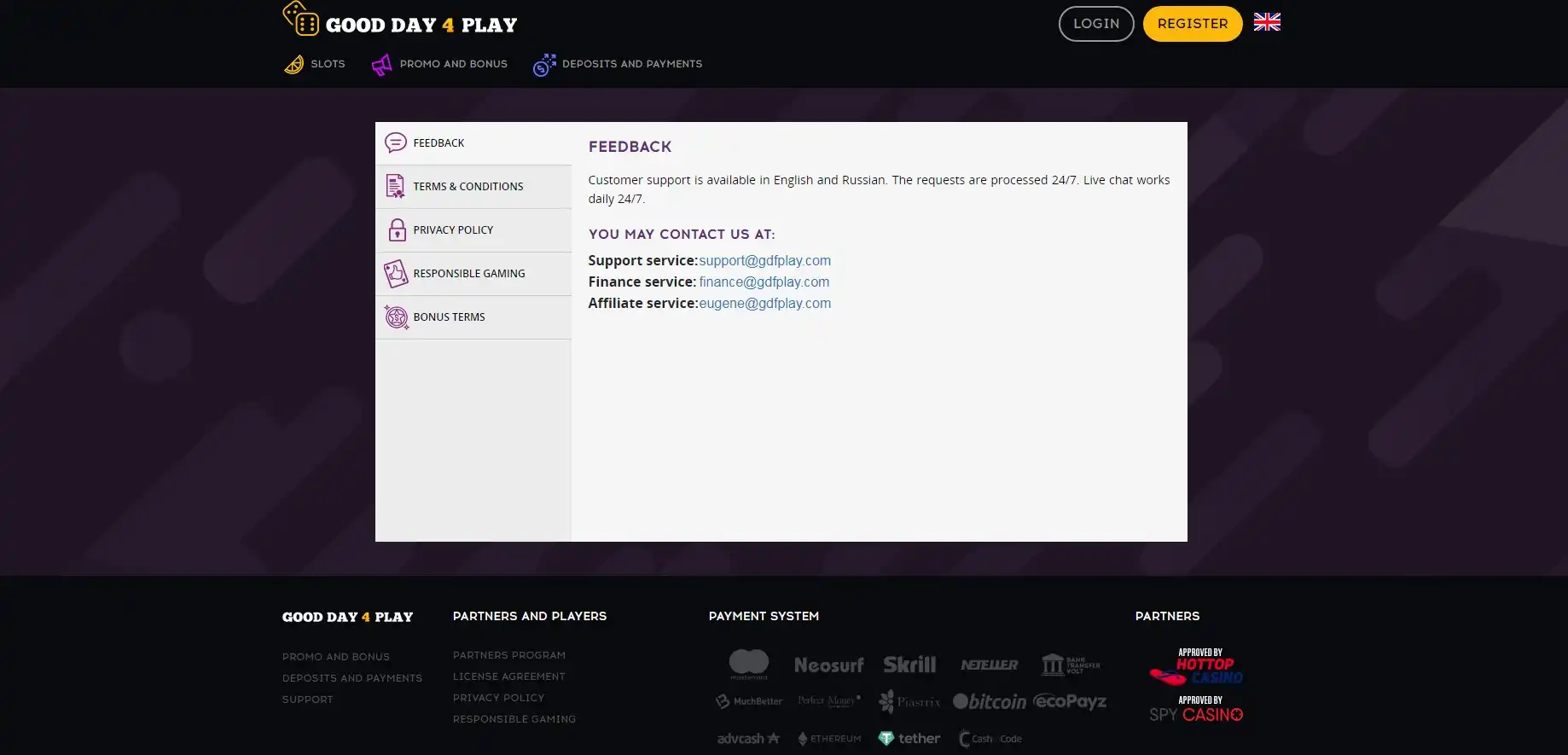Image resolution: width=1568 pixels, height=755 pixels.
Task: Open the Slots lemon icon
Action: (x=293, y=65)
